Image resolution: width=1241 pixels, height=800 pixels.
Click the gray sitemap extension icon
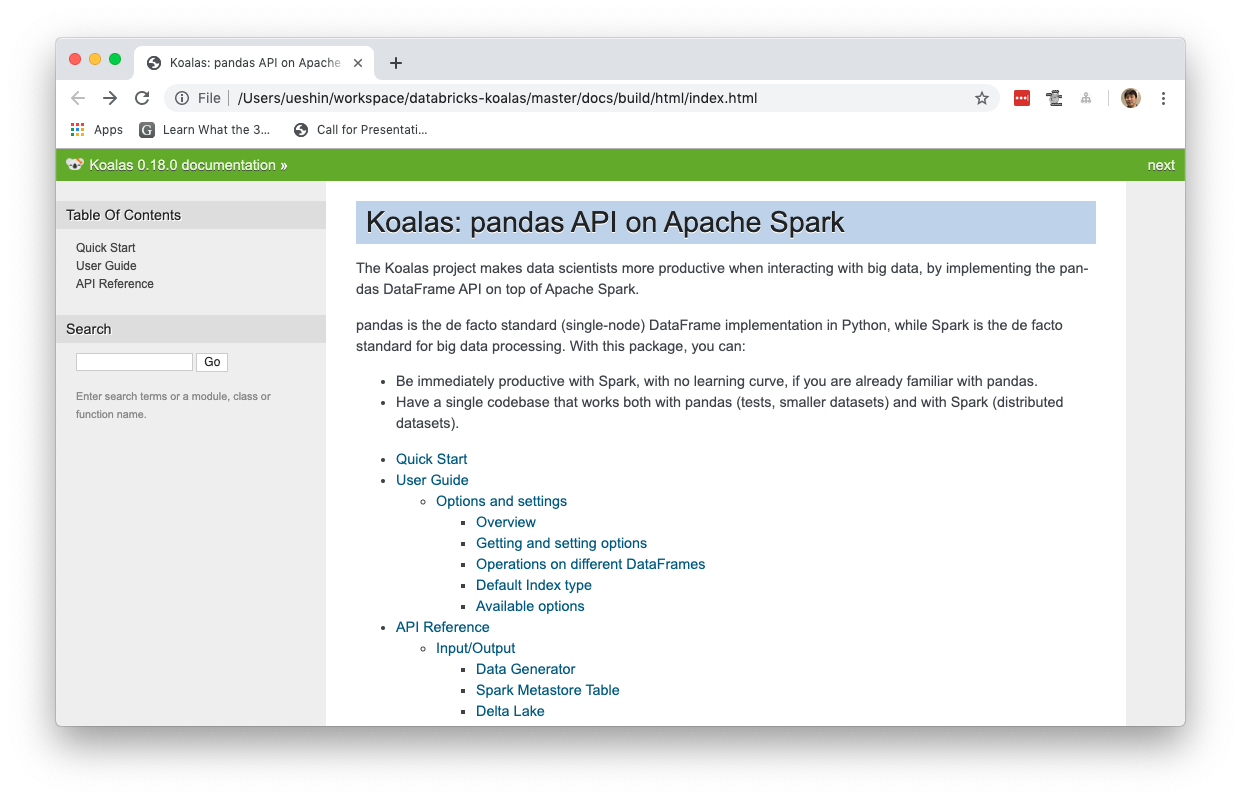[x=1086, y=98]
